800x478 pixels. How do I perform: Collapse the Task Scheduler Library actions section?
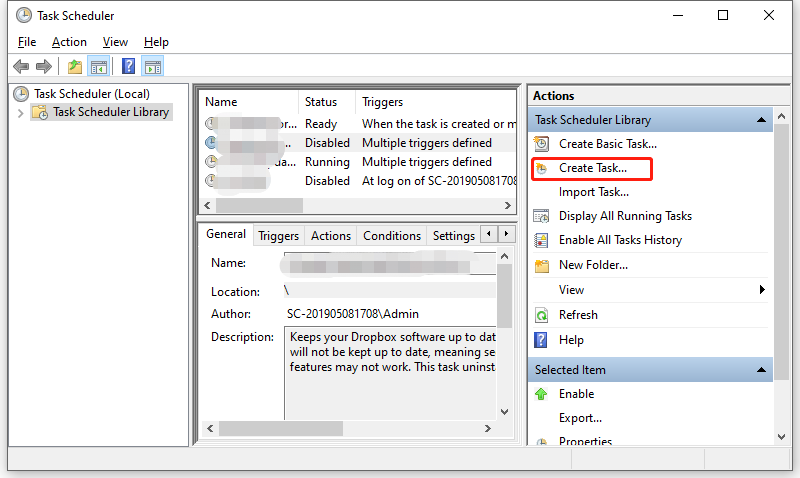pyautogui.click(x=761, y=120)
